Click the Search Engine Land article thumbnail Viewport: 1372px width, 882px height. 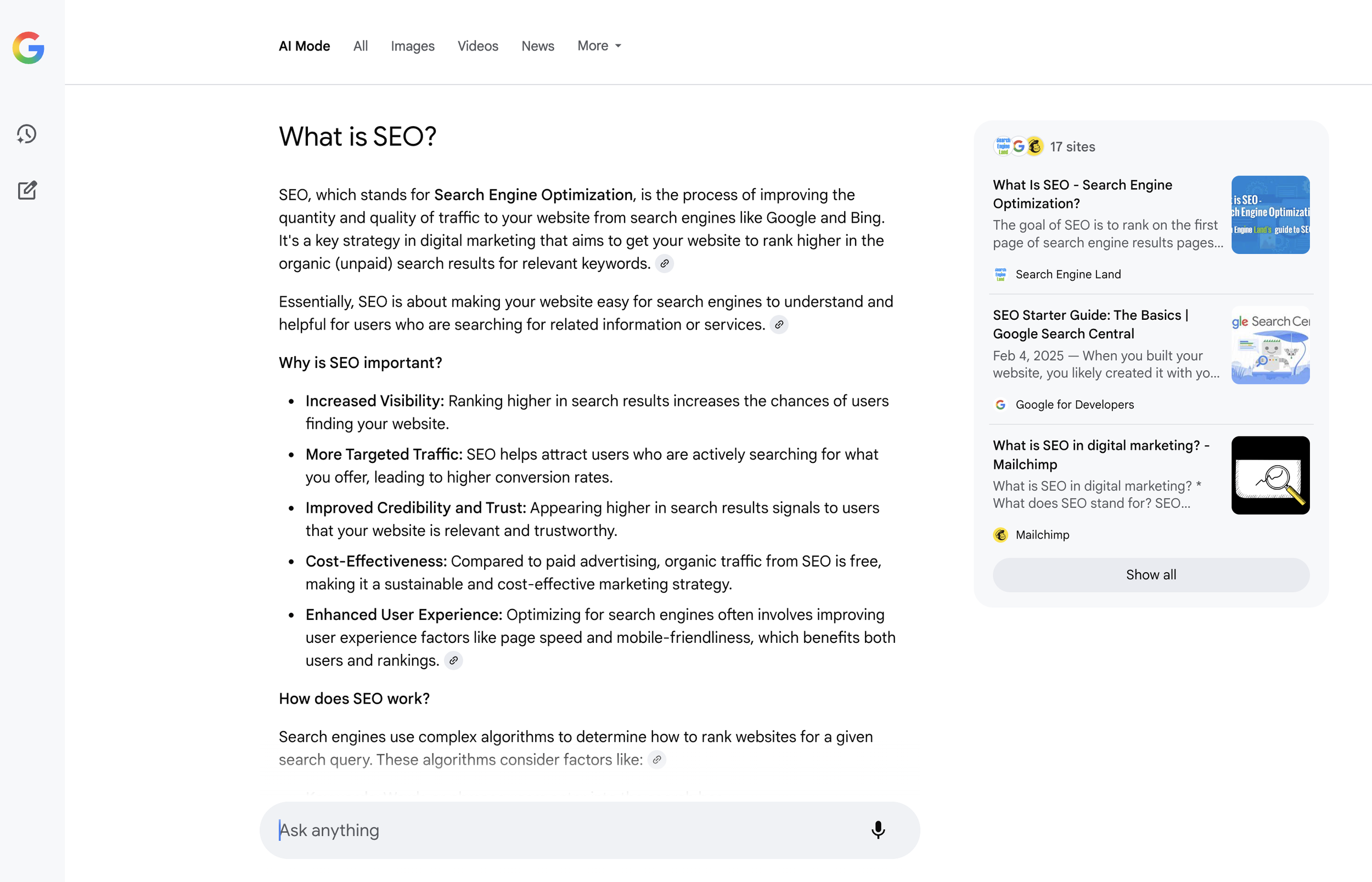tap(1270, 215)
